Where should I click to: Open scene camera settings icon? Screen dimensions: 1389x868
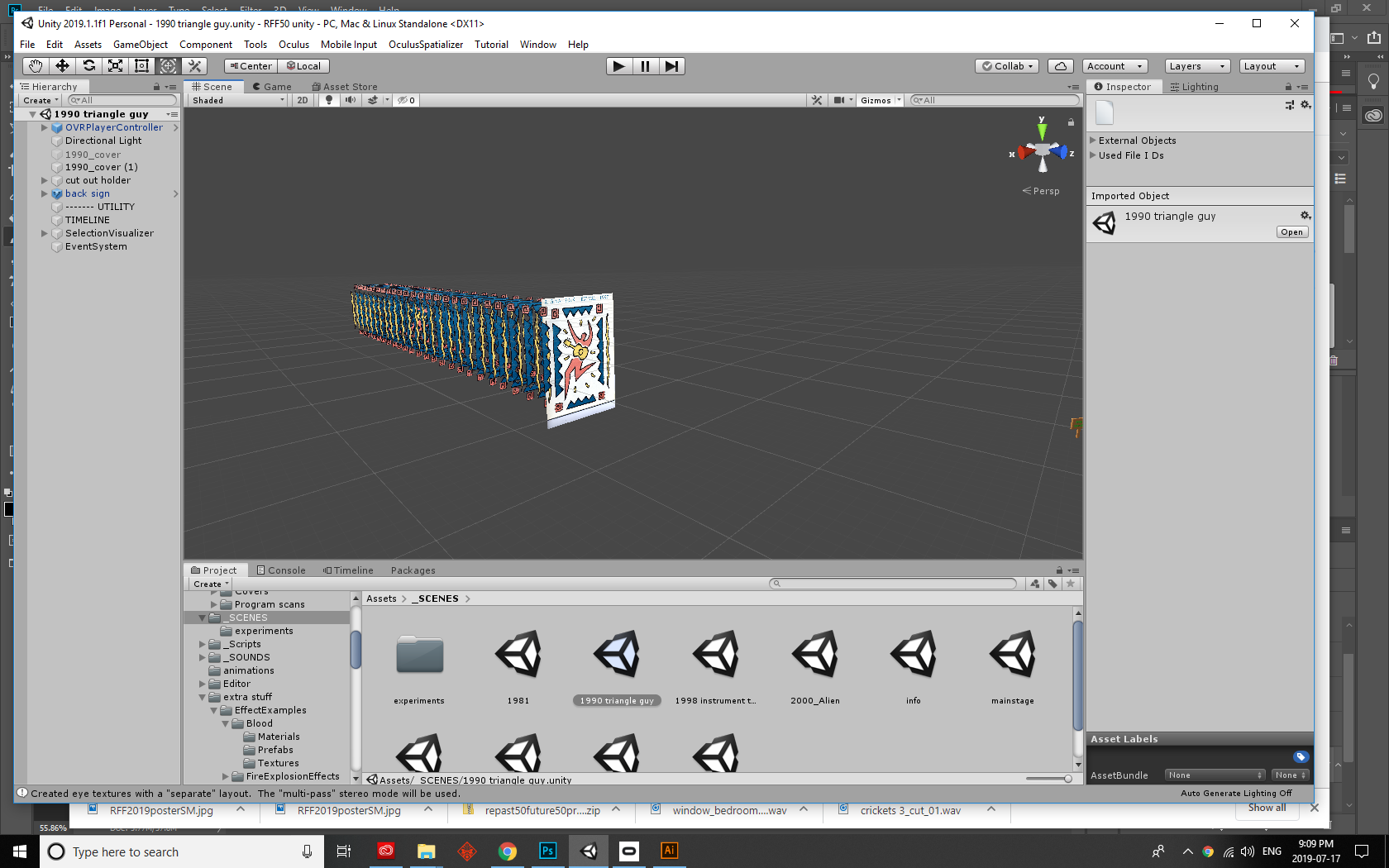(x=842, y=100)
